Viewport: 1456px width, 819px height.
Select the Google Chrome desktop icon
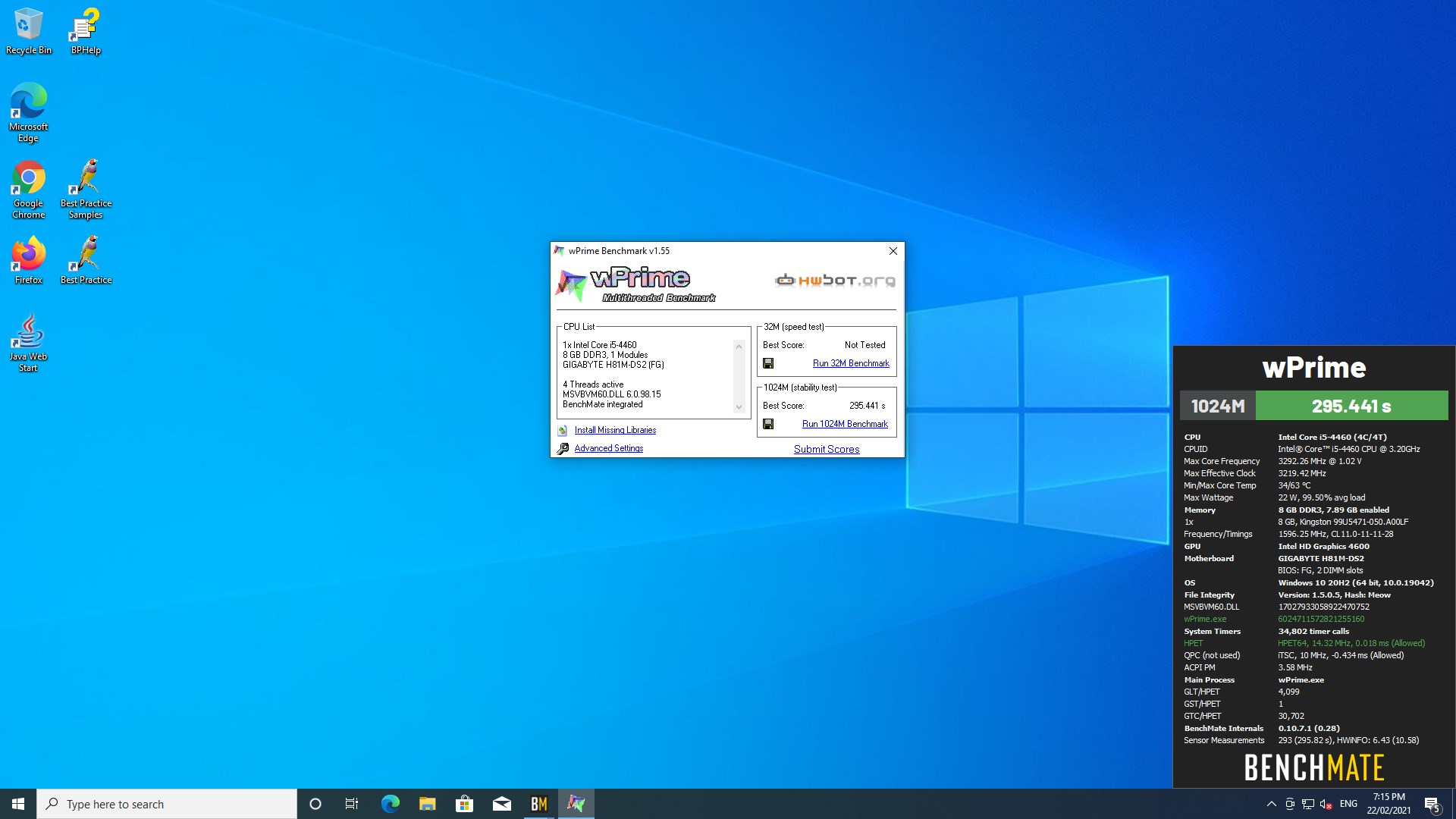(28, 190)
